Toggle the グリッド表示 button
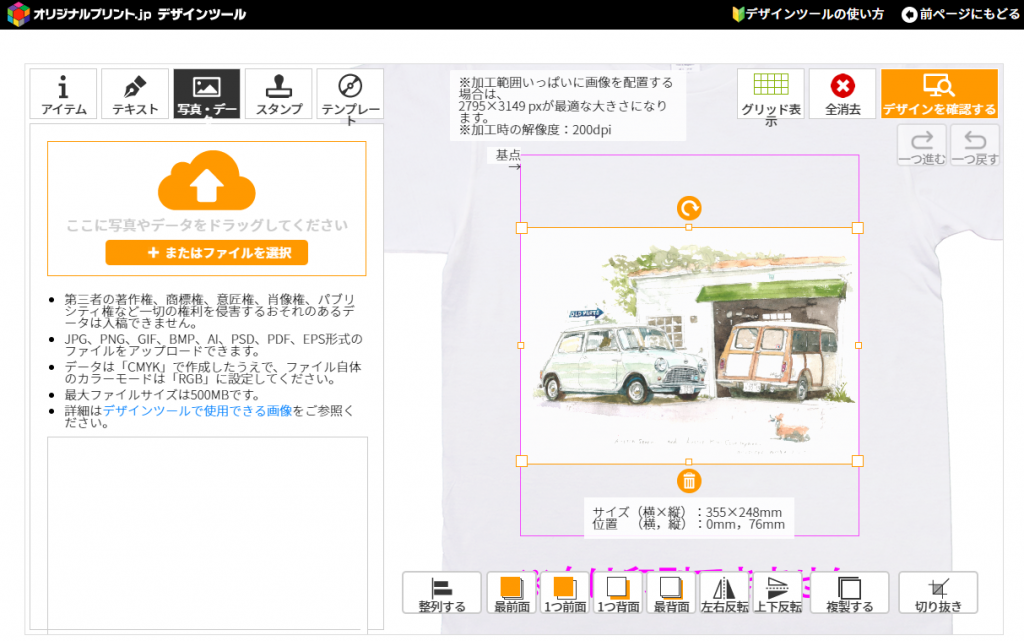1024x641 pixels. (771, 93)
